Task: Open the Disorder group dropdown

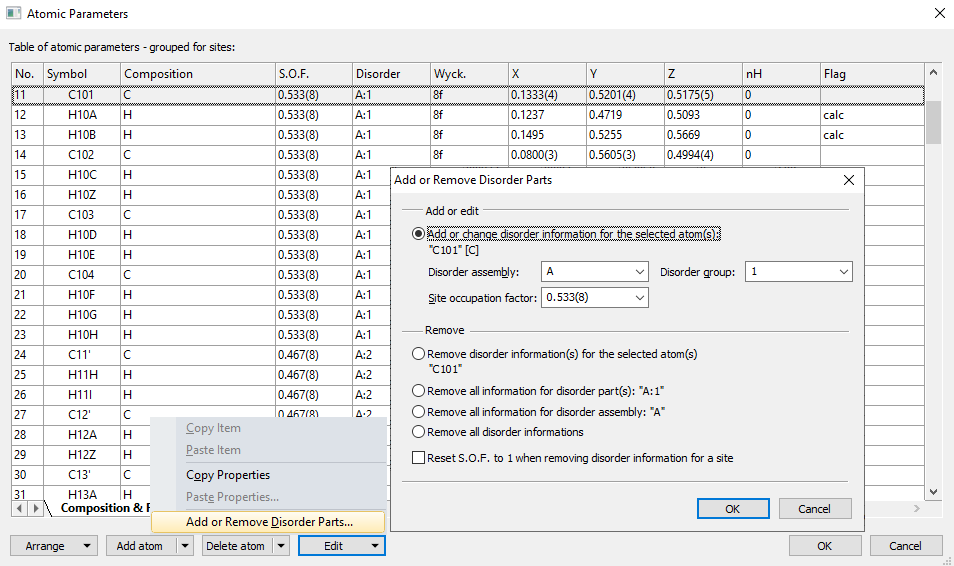Action: tap(843, 272)
